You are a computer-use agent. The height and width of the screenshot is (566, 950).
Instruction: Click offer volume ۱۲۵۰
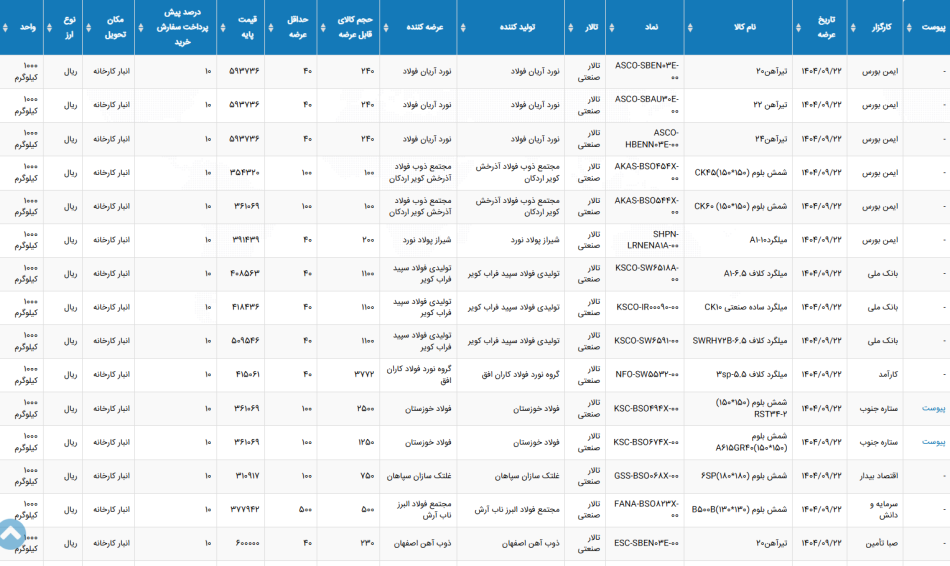[366, 442]
